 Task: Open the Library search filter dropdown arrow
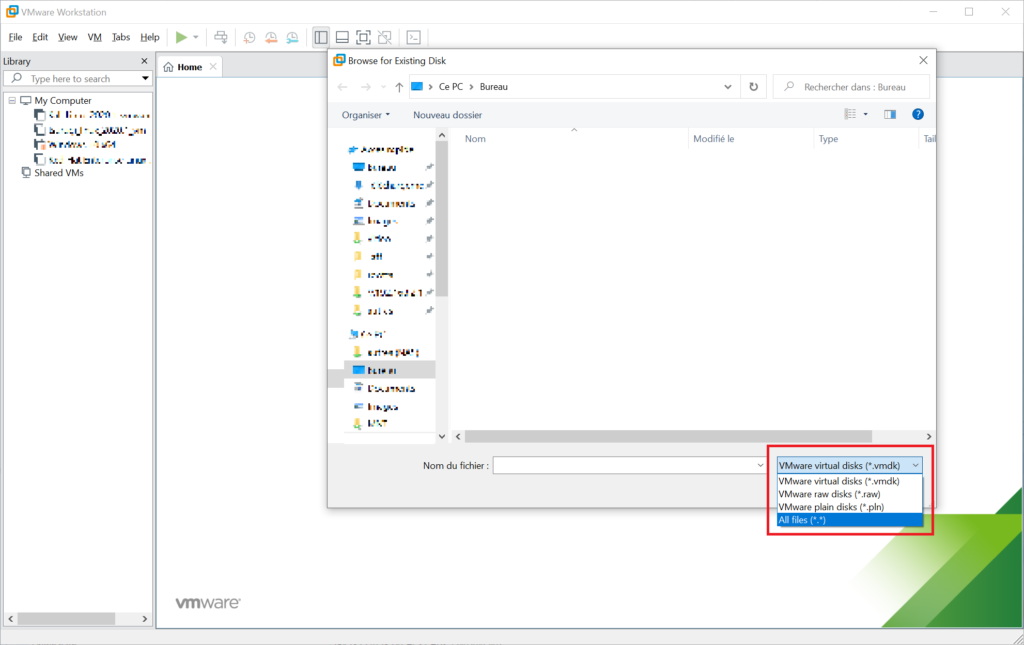tap(145, 78)
